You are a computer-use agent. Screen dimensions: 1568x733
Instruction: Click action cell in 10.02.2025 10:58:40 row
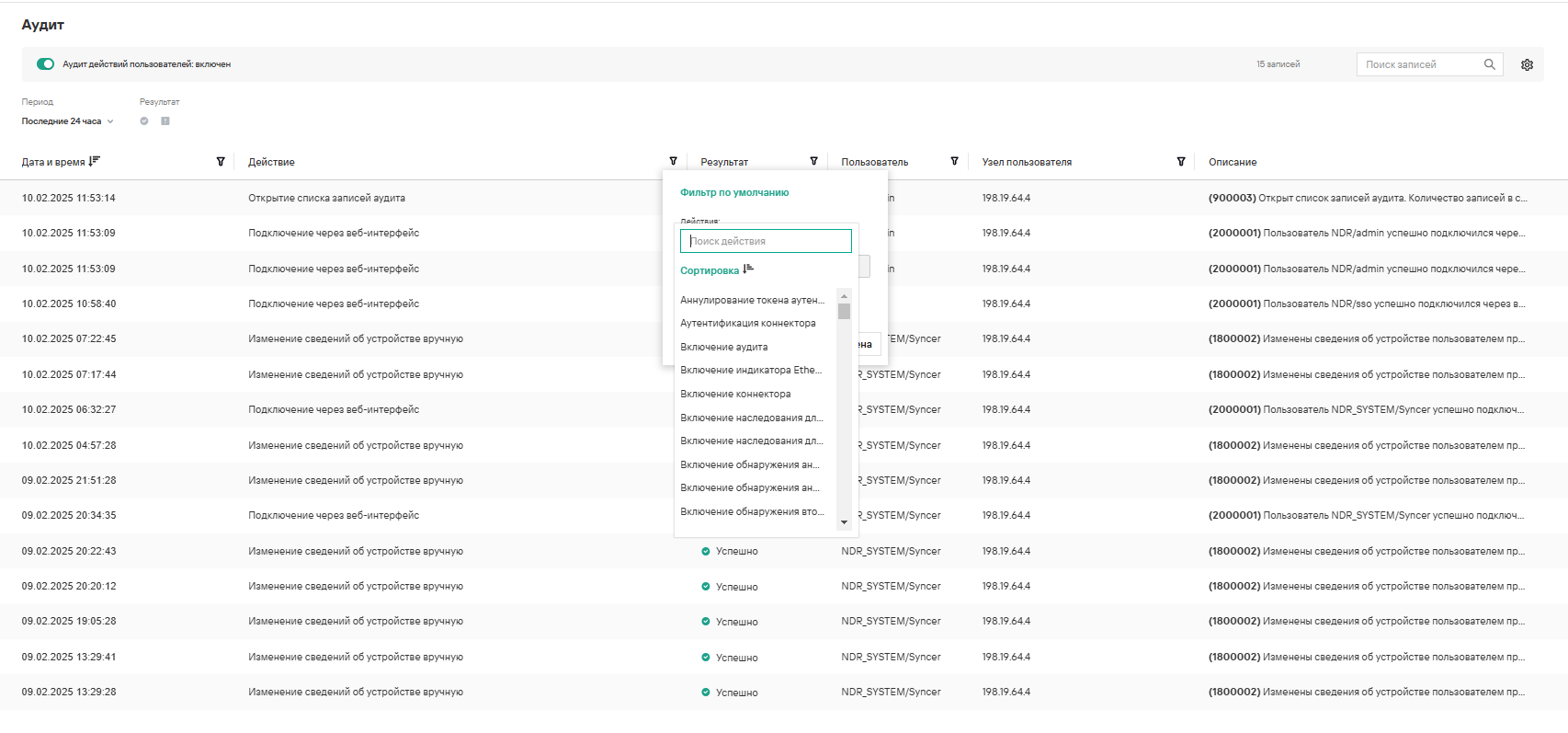coord(334,304)
